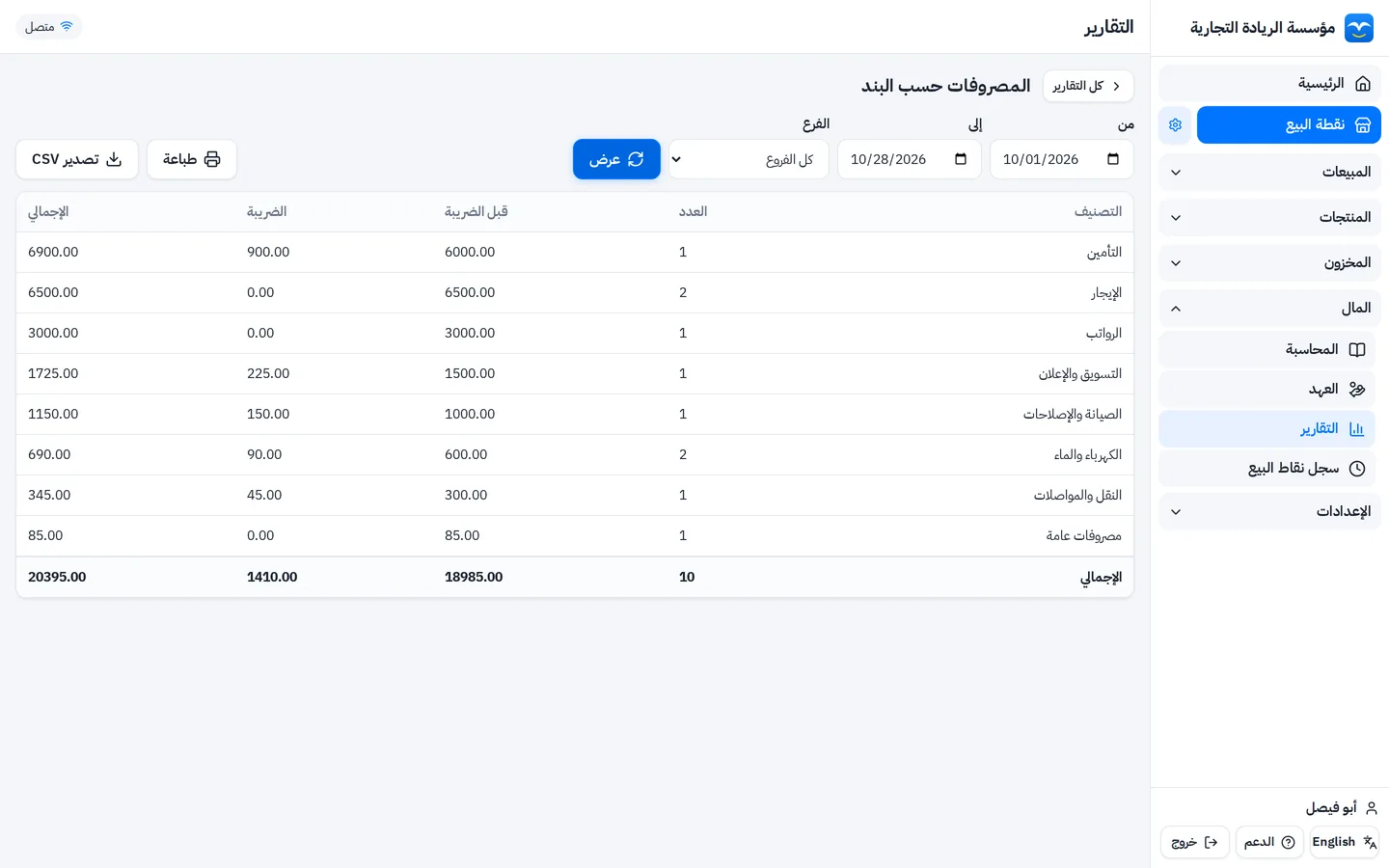Click the الضريبة column header
The image size is (1389, 868).
(x=266, y=212)
